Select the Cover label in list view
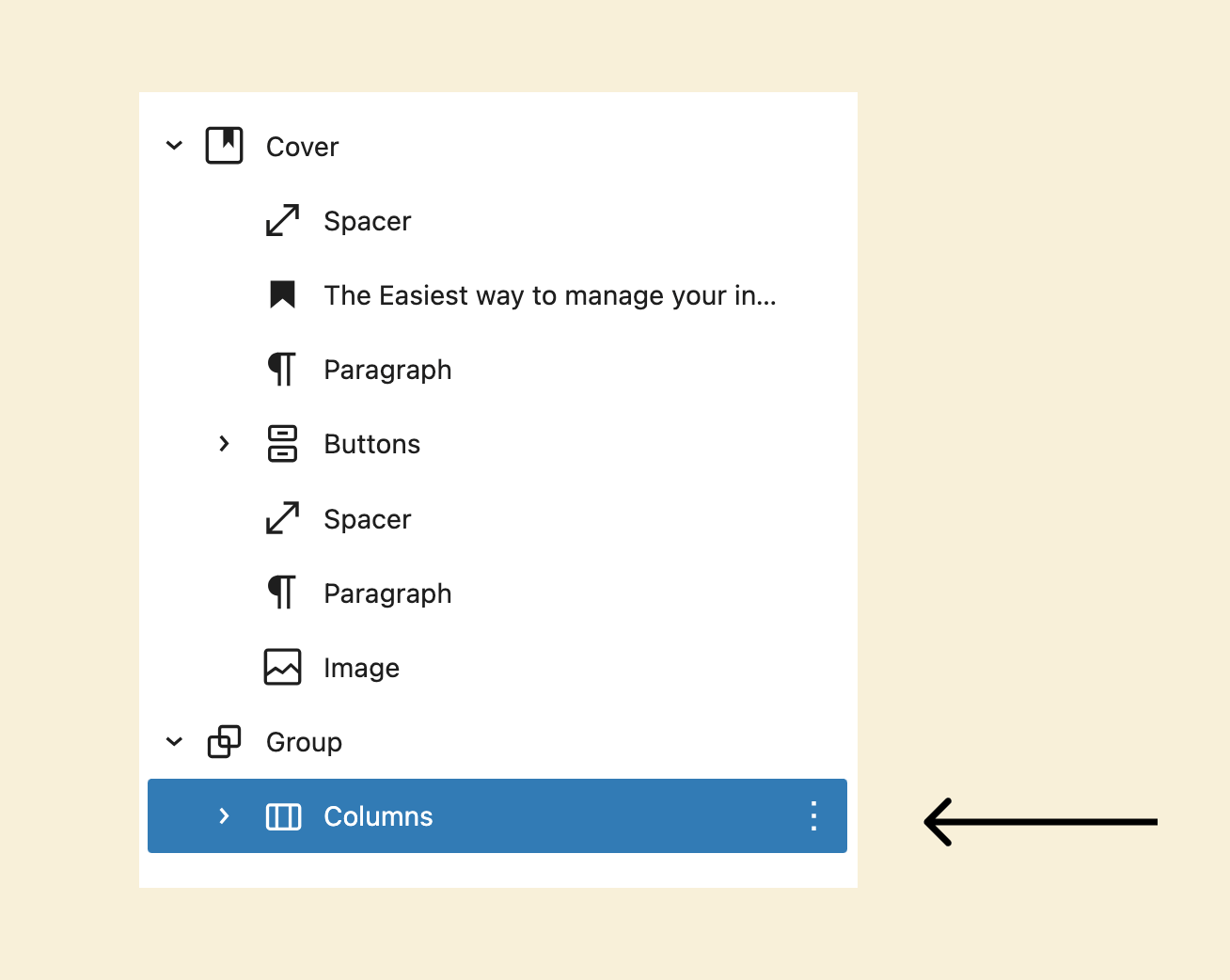 click(302, 147)
